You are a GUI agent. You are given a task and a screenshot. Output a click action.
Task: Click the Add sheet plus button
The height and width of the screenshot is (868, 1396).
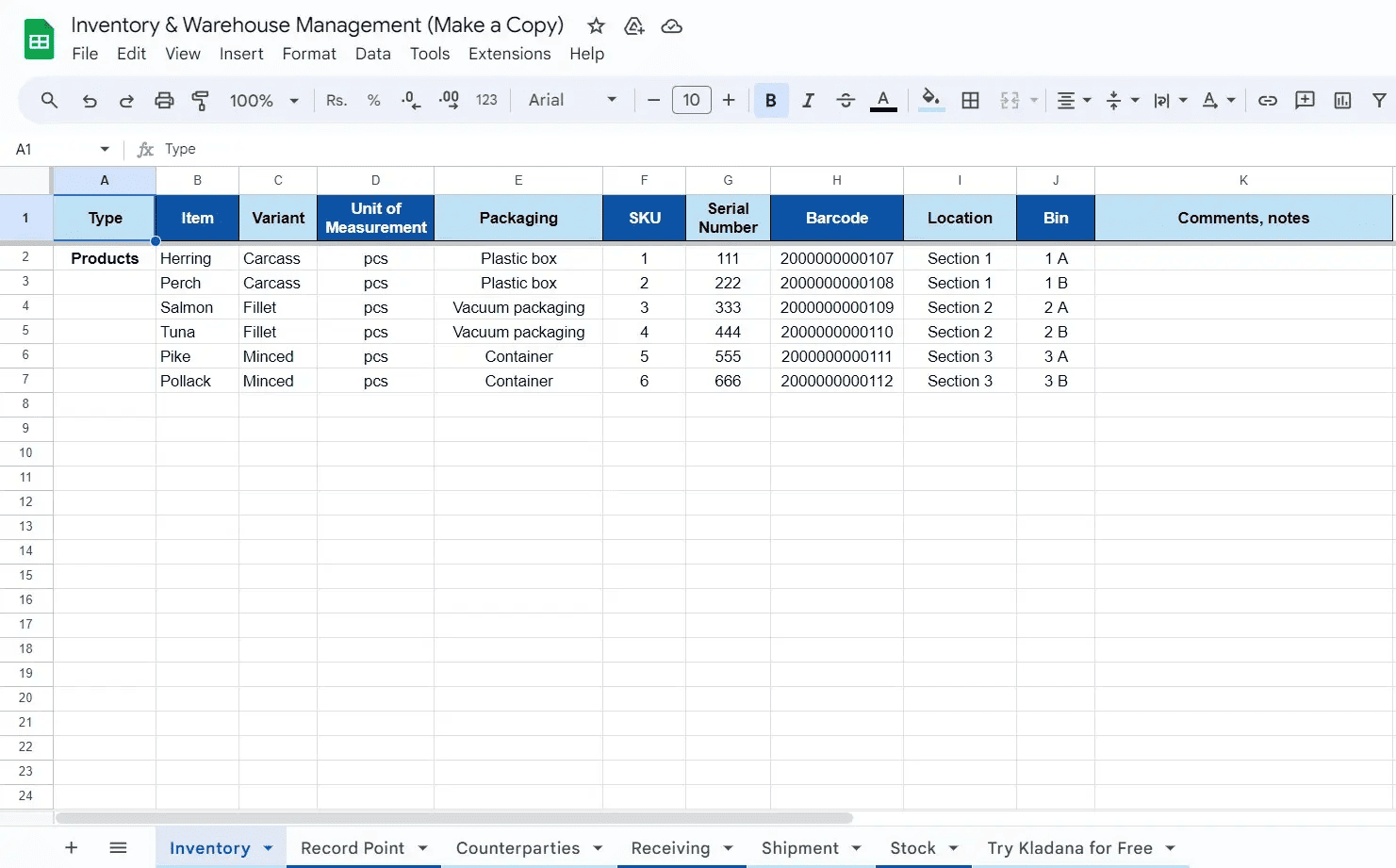tap(71, 848)
